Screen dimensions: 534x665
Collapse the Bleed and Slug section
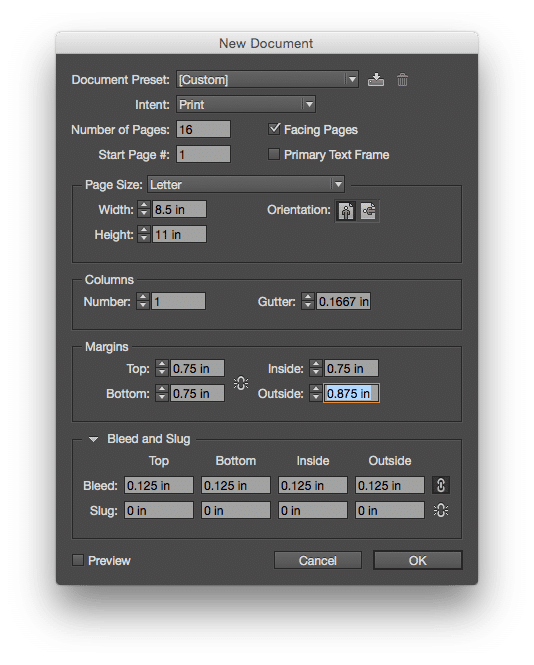pos(93,439)
